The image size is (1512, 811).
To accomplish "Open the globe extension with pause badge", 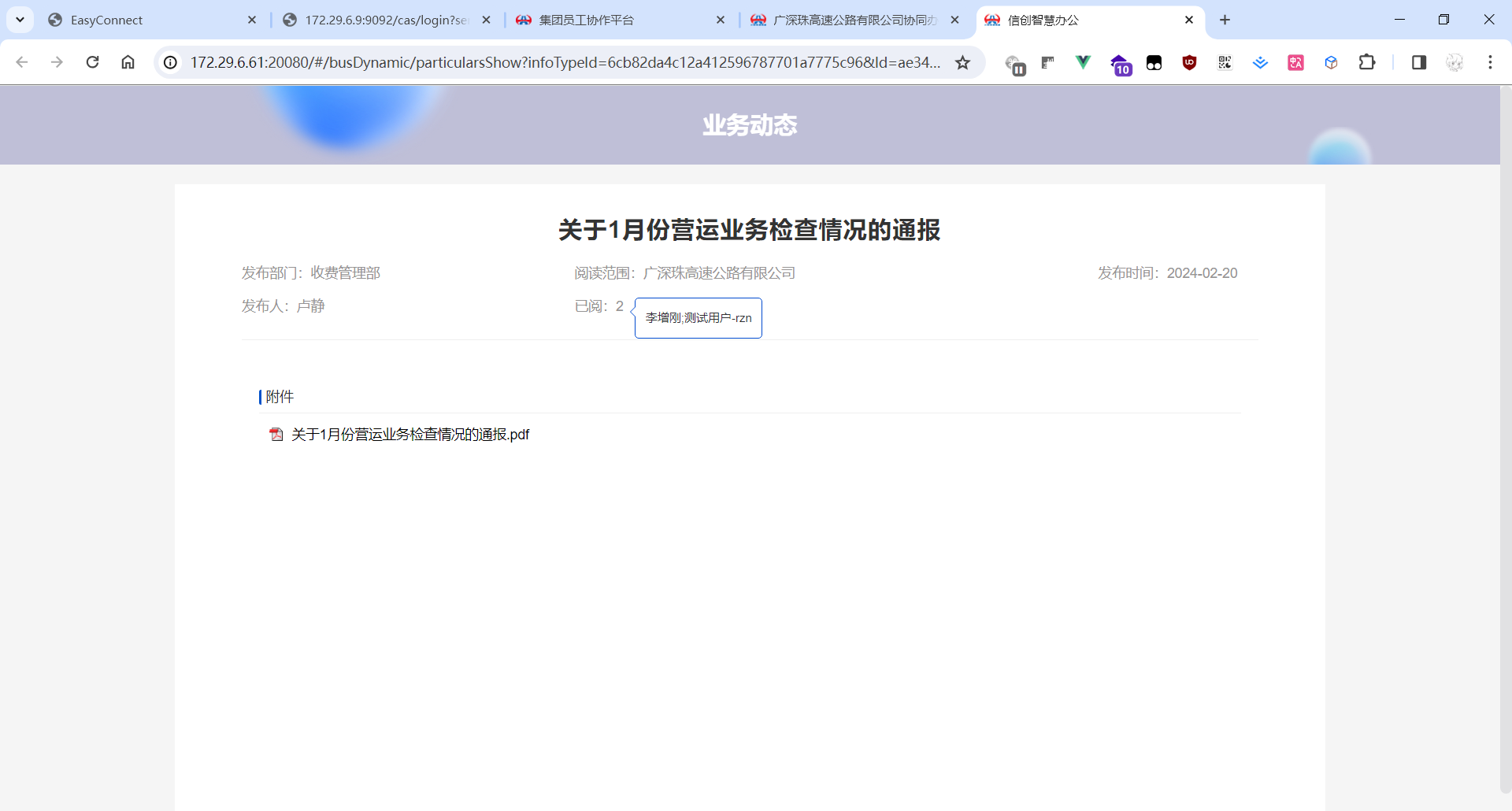I will pos(1014,64).
